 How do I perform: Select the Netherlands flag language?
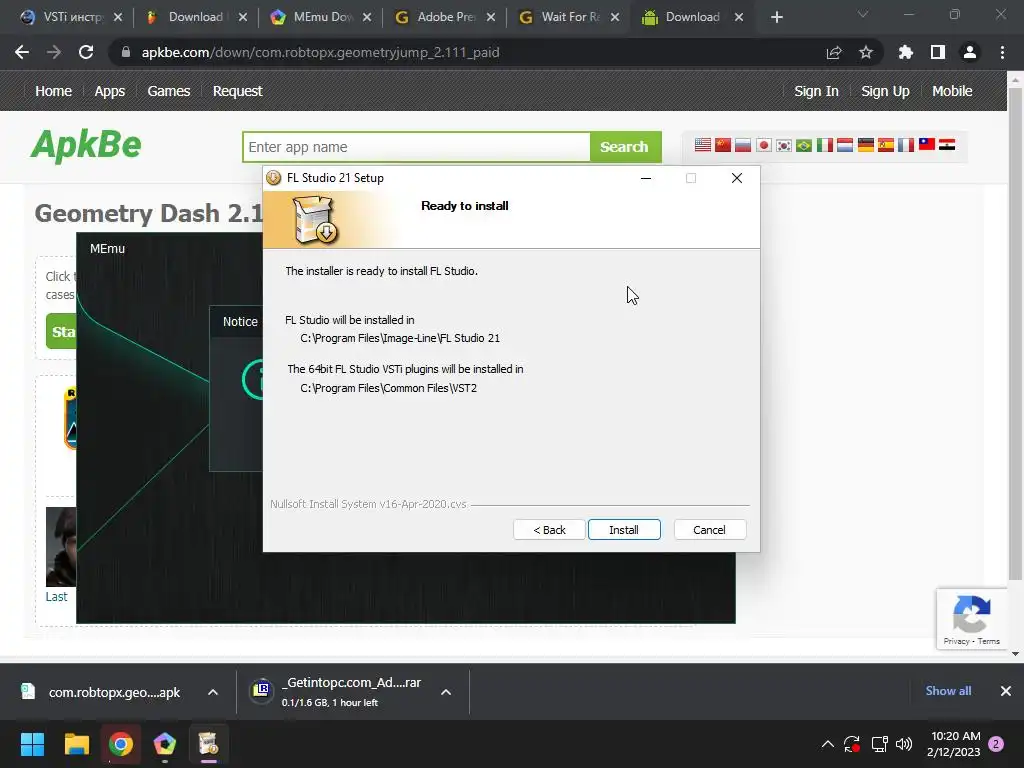pos(845,145)
